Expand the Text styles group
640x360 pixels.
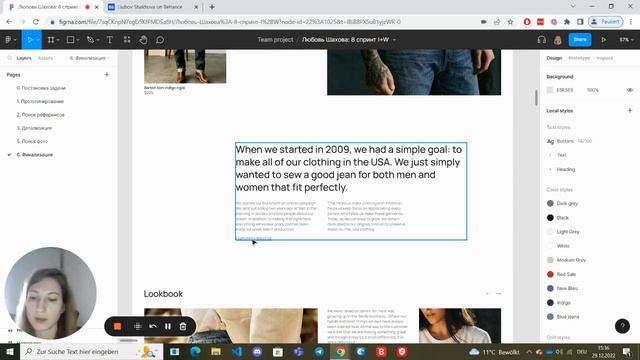click(550, 155)
